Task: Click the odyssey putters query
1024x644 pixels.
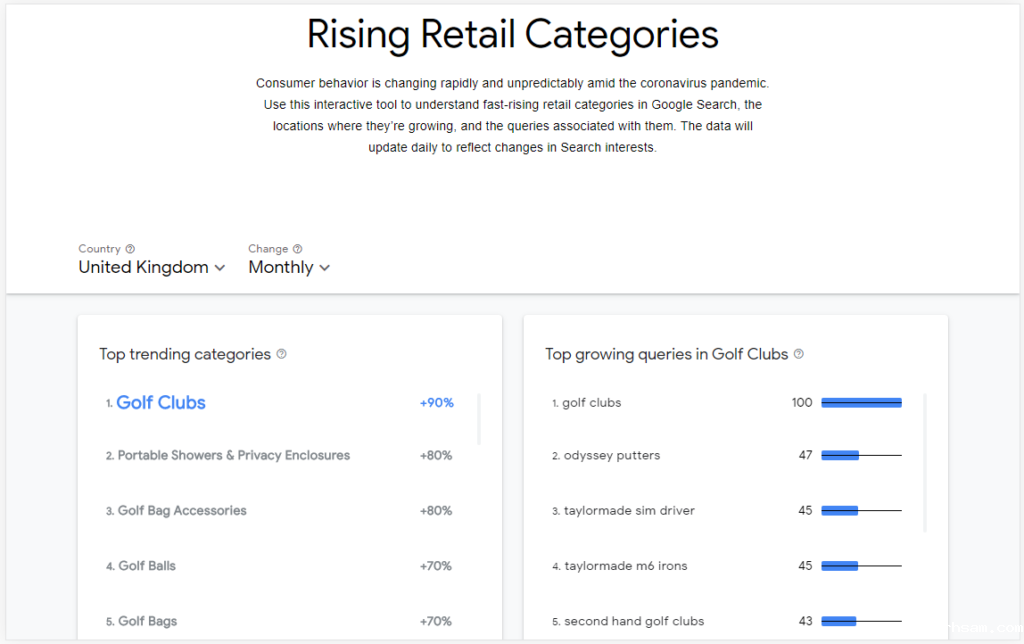Action: click(612, 455)
